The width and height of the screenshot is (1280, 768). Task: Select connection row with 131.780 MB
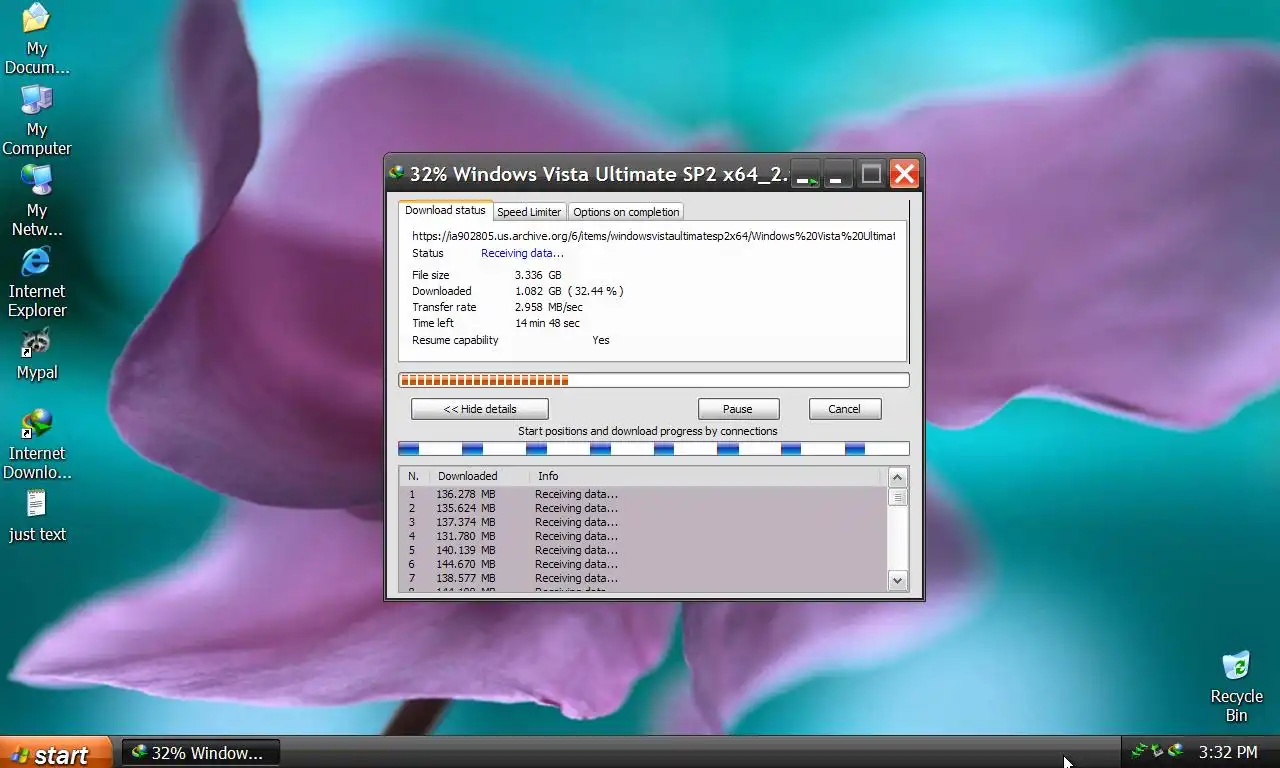pyautogui.click(x=643, y=536)
